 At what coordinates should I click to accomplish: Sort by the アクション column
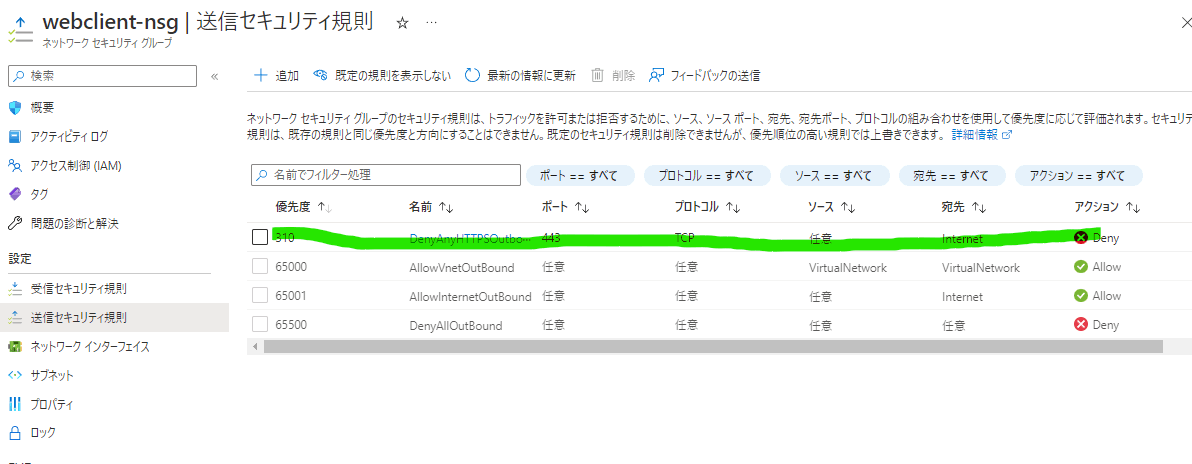[1107, 207]
